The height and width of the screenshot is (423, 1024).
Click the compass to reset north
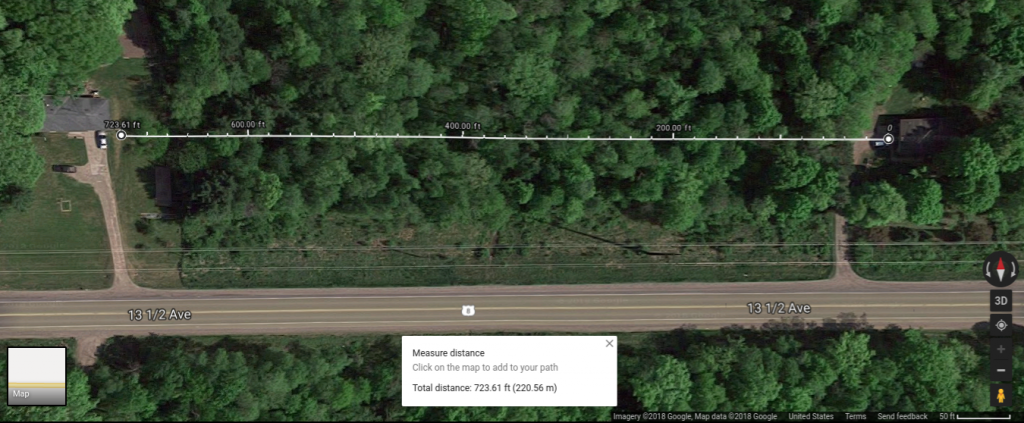(x=1000, y=270)
